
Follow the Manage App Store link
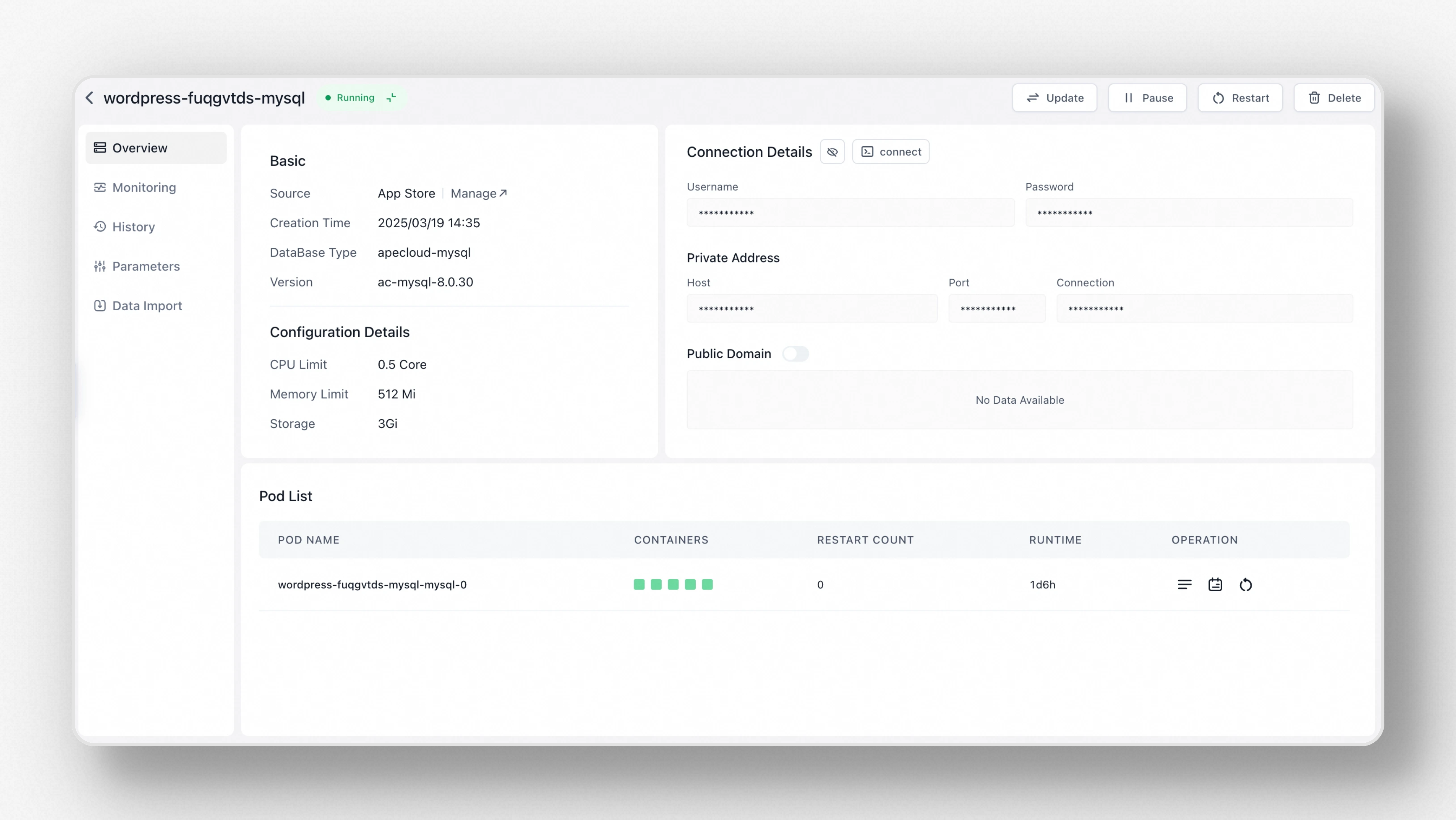pos(478,194)
